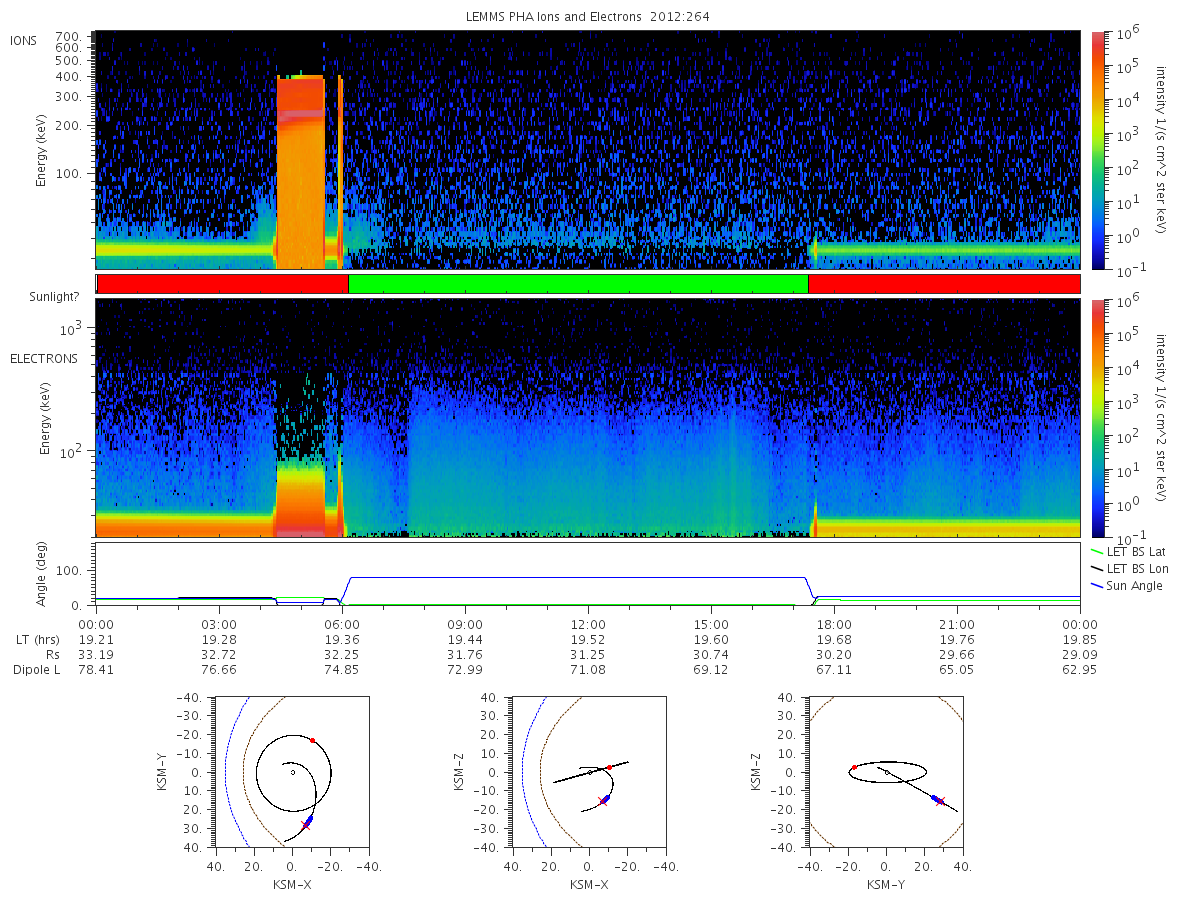Click the electrons intensity color bar
Viewport: 1200px width, 900px height.
click(1097, 418)
